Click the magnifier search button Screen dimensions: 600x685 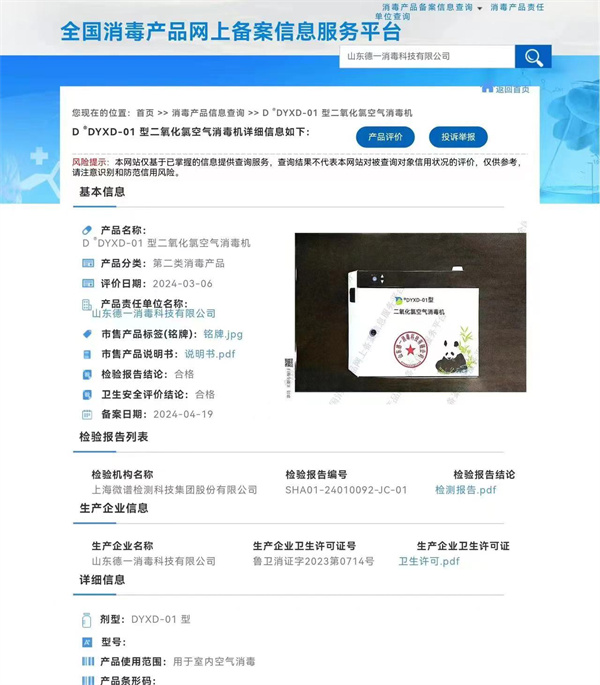pos(533,57)
